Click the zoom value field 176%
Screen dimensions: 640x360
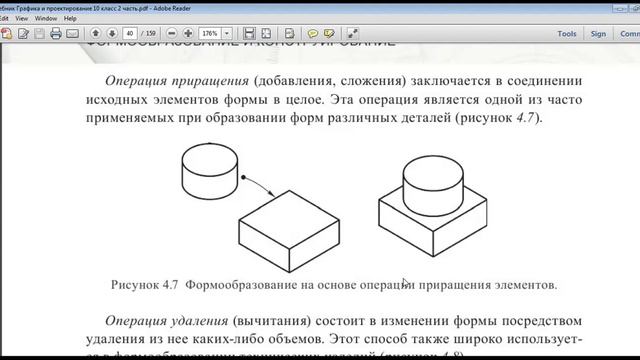coord(210,33)
